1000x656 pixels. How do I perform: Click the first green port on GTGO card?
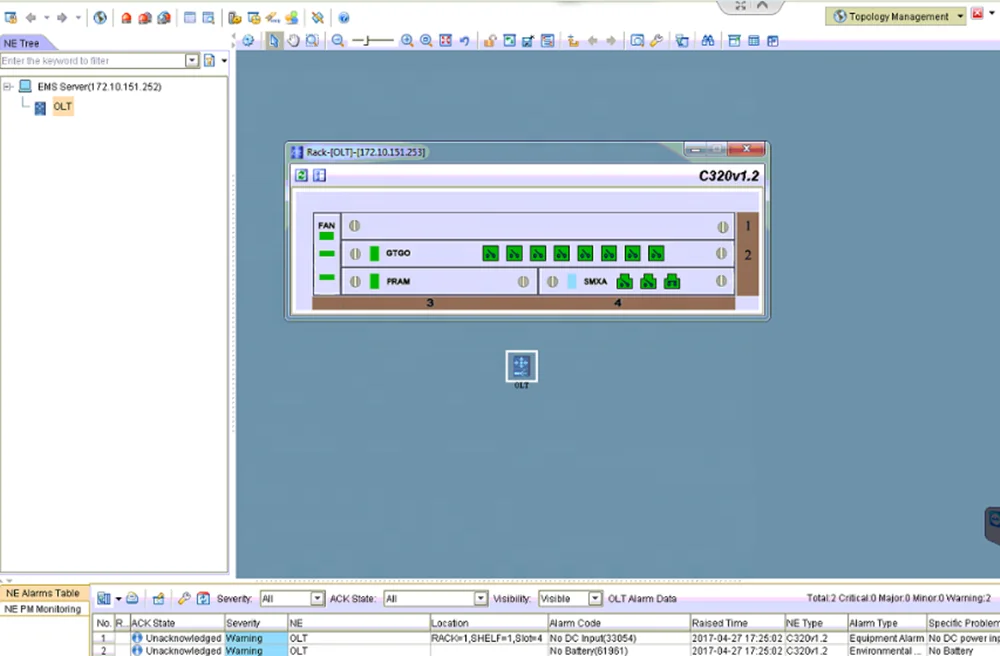pyautogui.click(x=490, y=254)
